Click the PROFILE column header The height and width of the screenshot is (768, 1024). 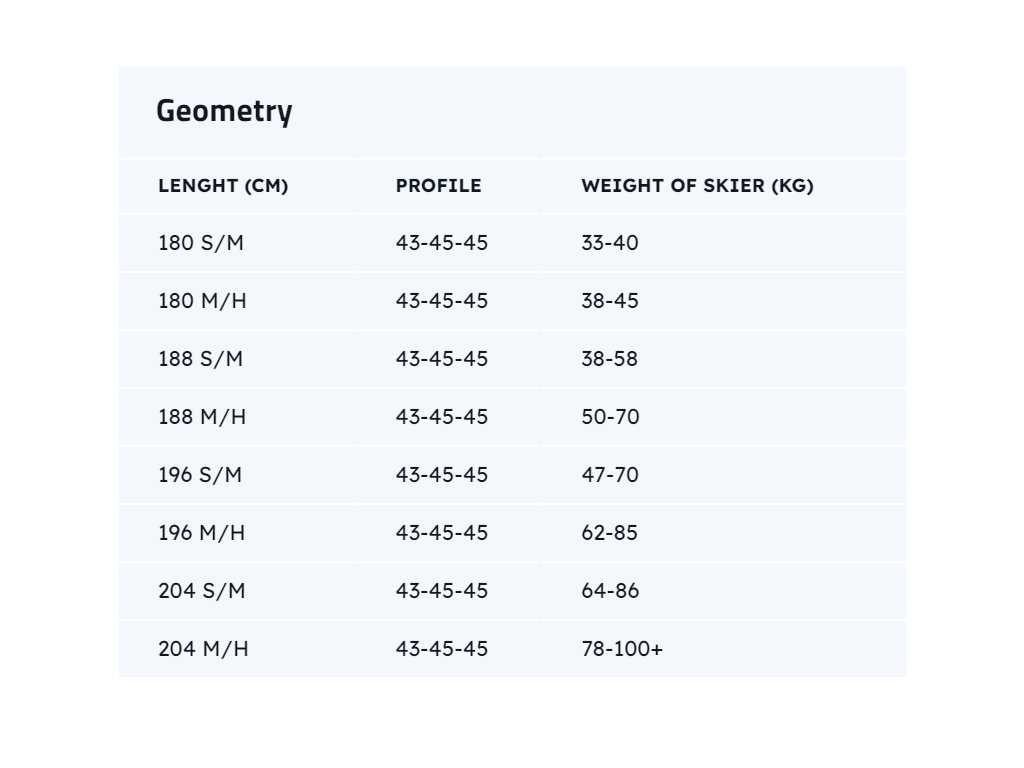[438, 186]
